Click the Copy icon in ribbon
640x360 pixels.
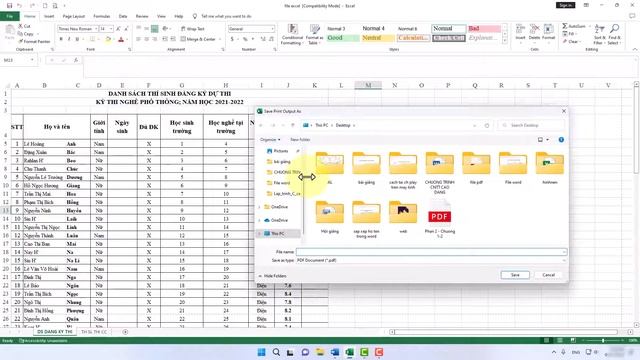coord(20,34)
